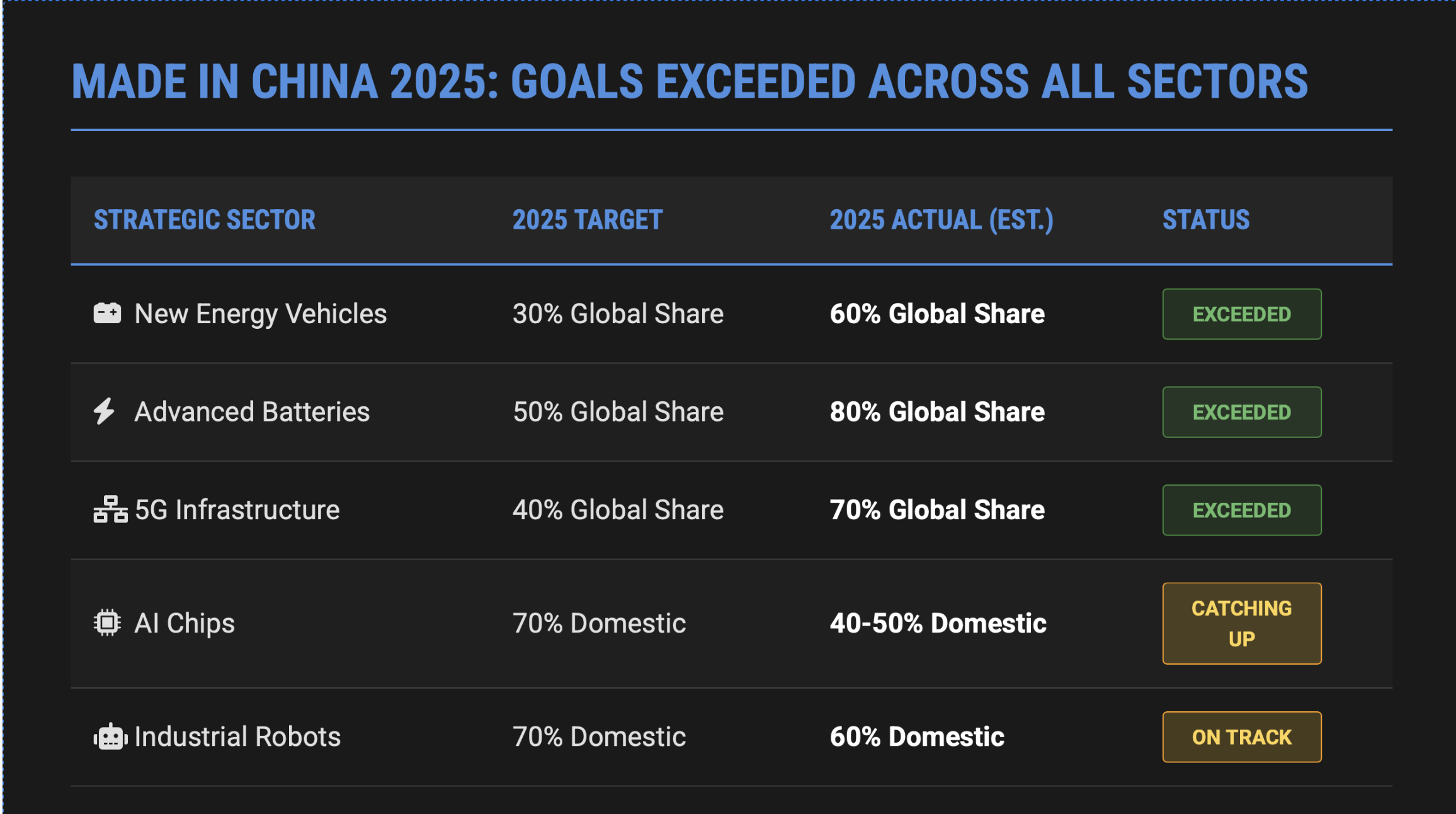The width and height of the screenshot is (1456, 814).
Task: Click the 40-50% Domestic actual value
Action: (x=938, y=623)
